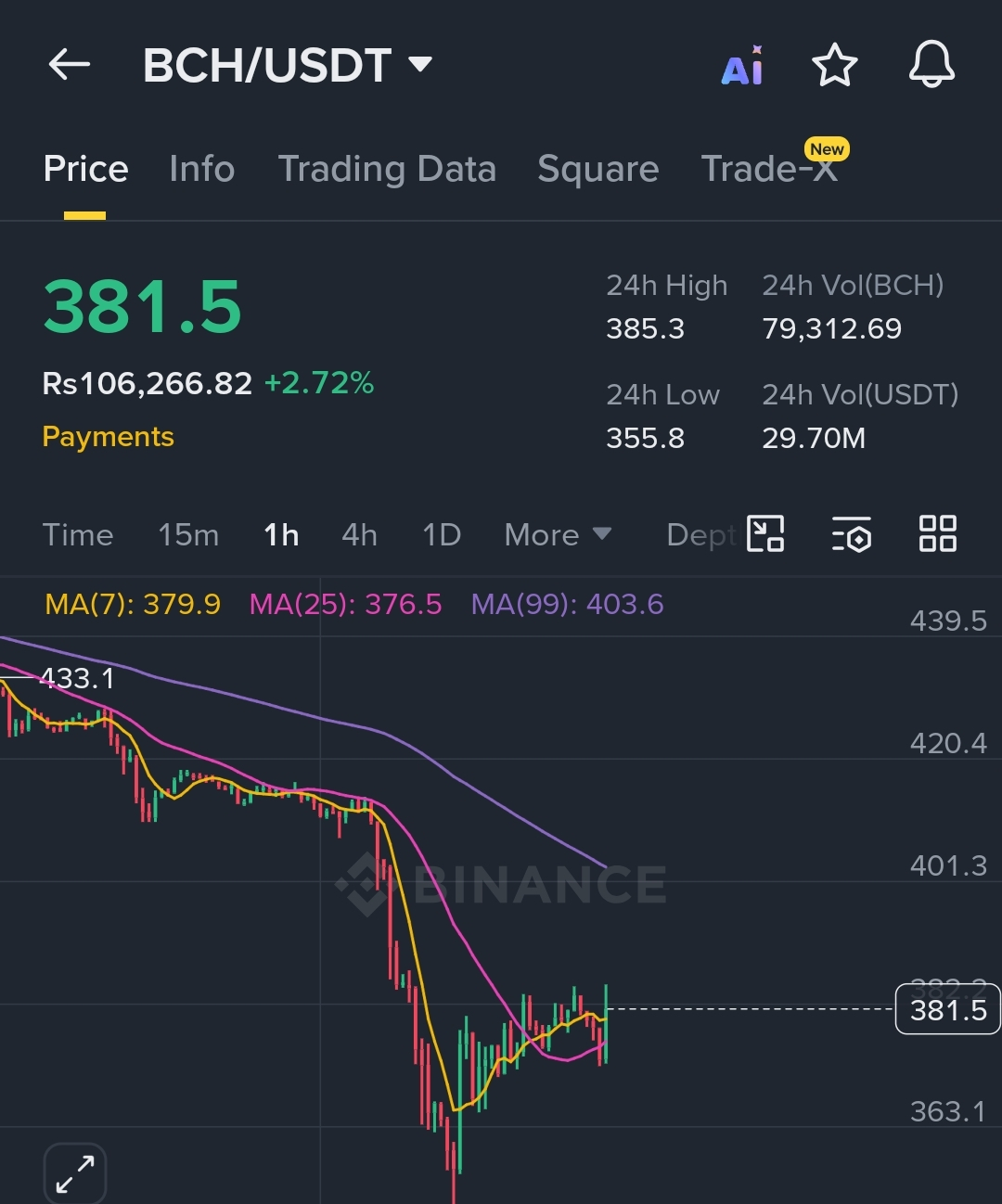The width and height of the screenshot is (1002, 1204).
Task: Expand chart to fullscreen
Action: (75, 1173)
